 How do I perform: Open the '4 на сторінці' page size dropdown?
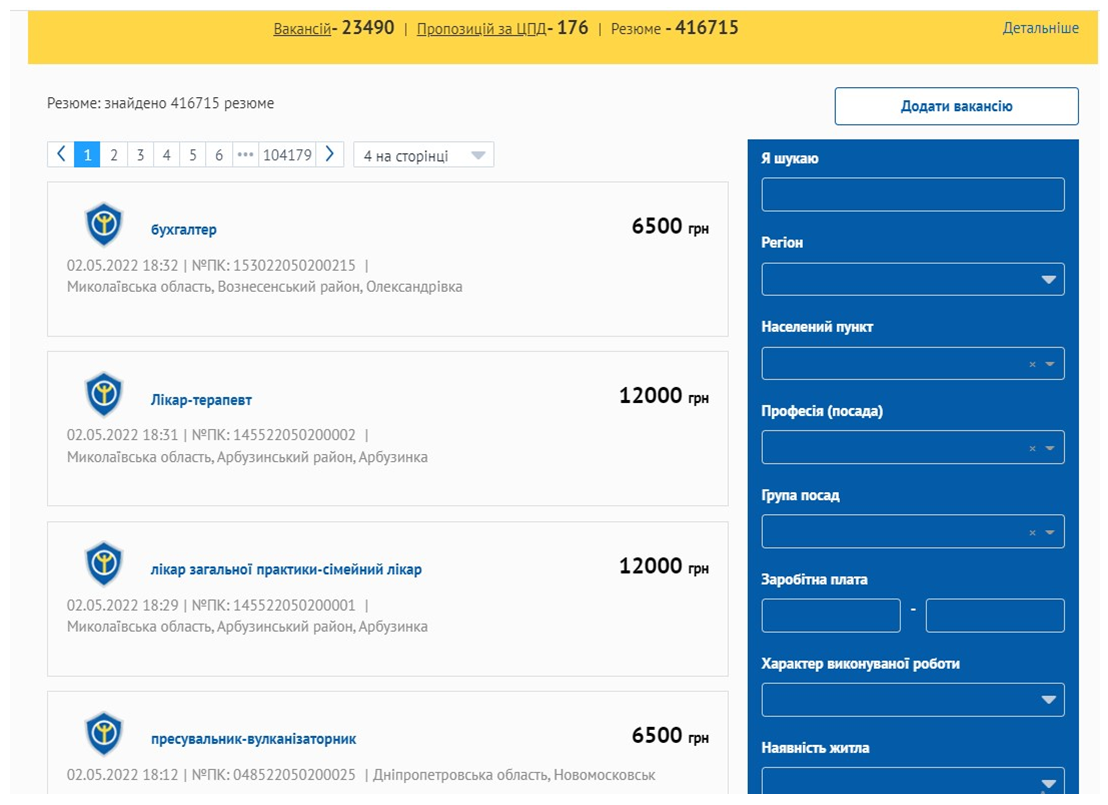tap(423, 156)
